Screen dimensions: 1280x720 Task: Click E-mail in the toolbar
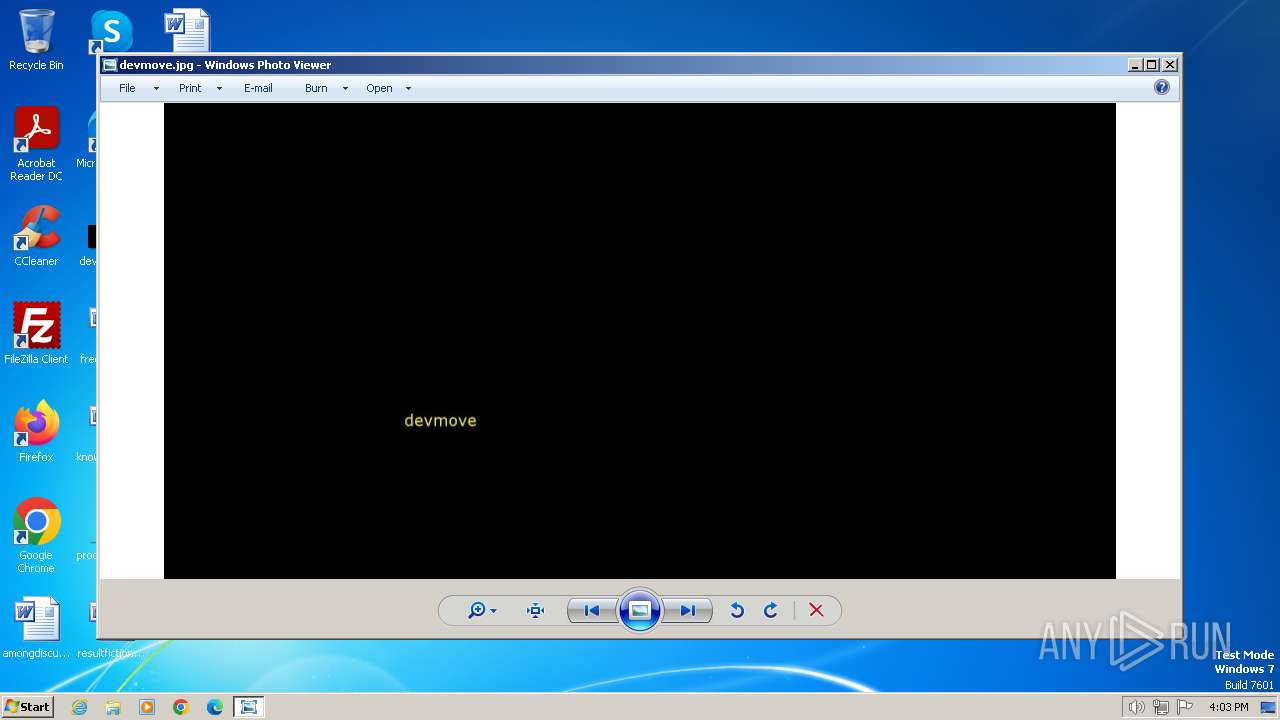pyautogui.click(x=258, y=88)
